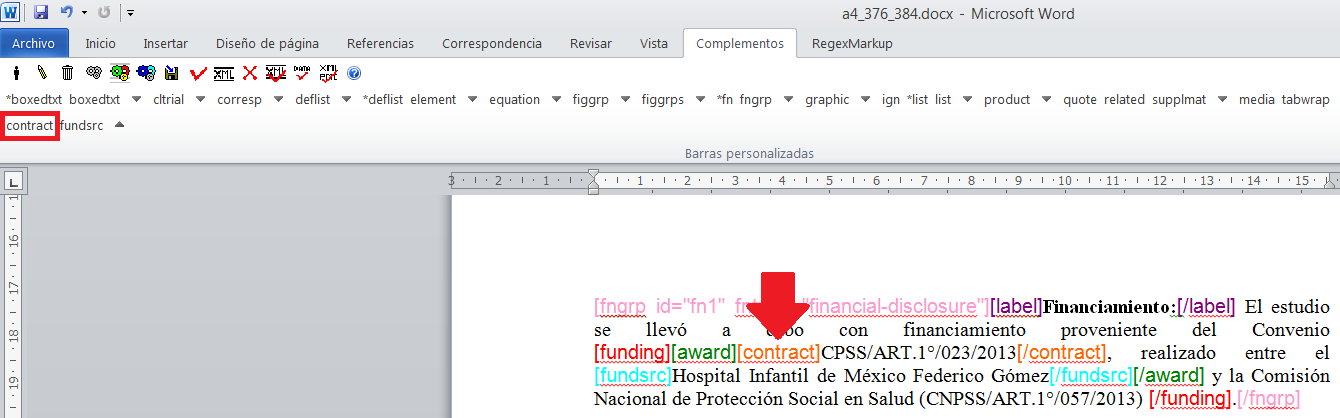
Task: Click the fundsrc tag button
Action: point(81,126)
